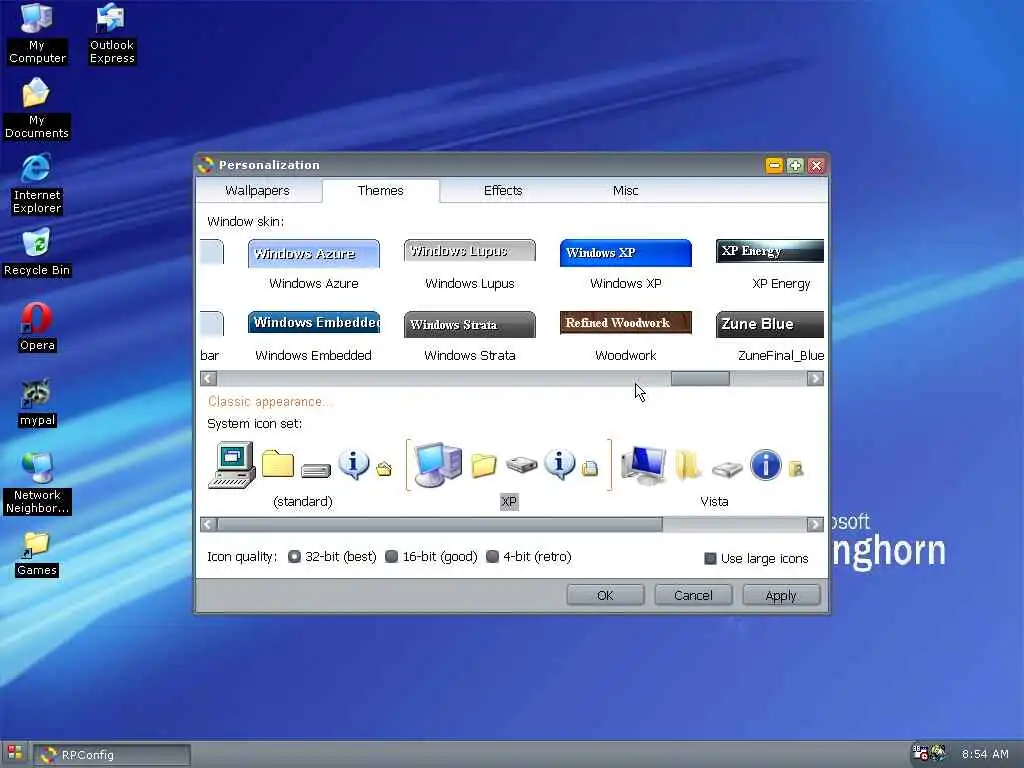Click the standard set drive icon

click(316, 469)
